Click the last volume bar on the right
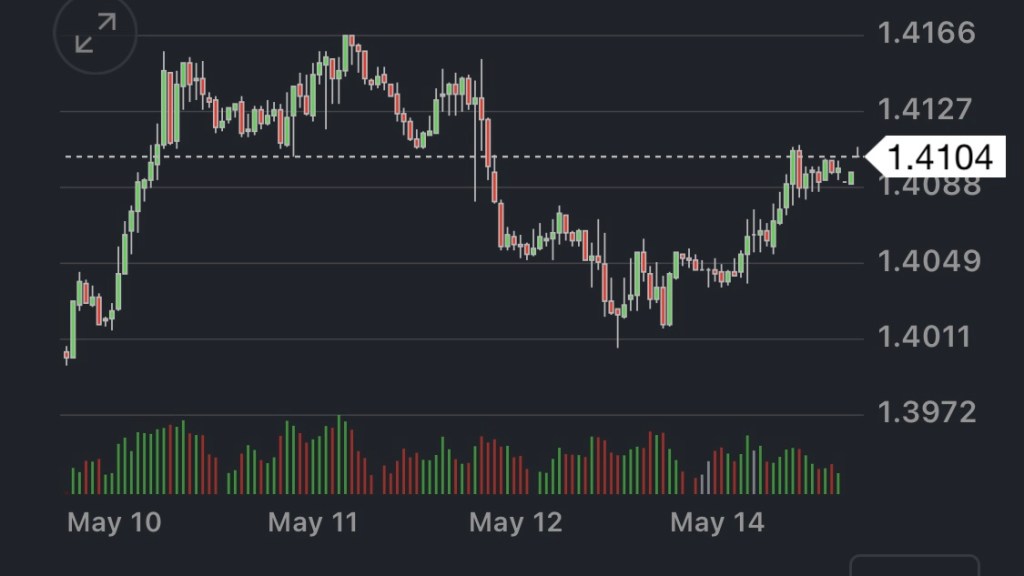Screen dimensions: 1024x576 [838, 482]
